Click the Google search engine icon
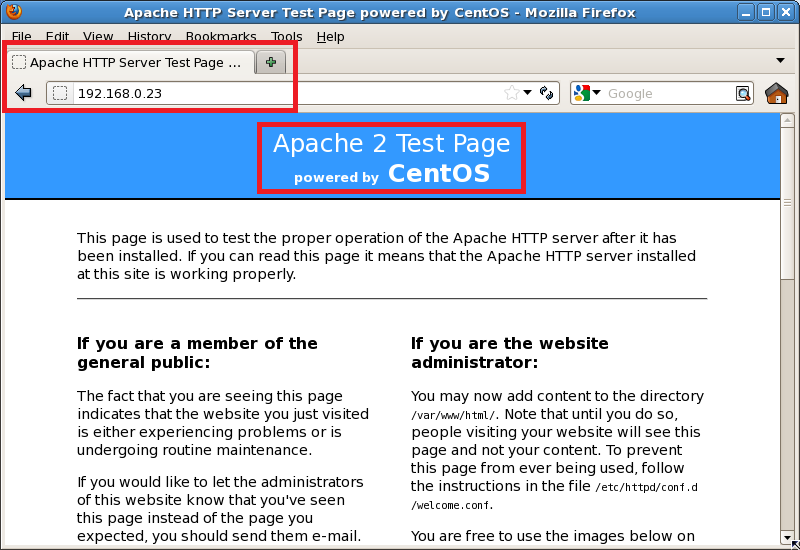The height and width of the screenshot is (550, 800). tap(582, 93)
